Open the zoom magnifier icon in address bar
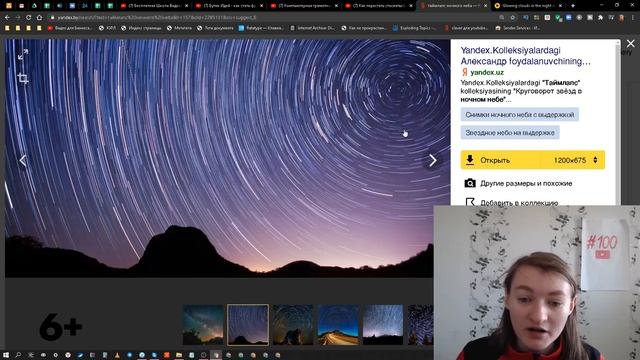Viewport: 640px width, 360px height. [502, 18]
